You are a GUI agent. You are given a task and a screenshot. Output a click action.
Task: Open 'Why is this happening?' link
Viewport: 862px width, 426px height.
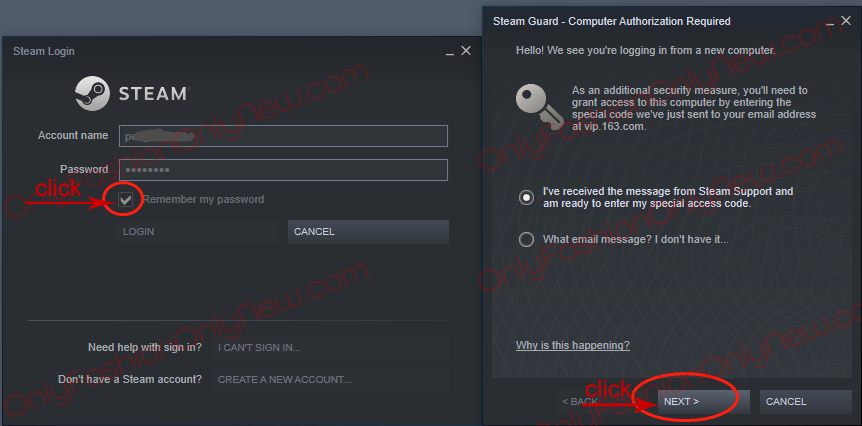point(573,345)
